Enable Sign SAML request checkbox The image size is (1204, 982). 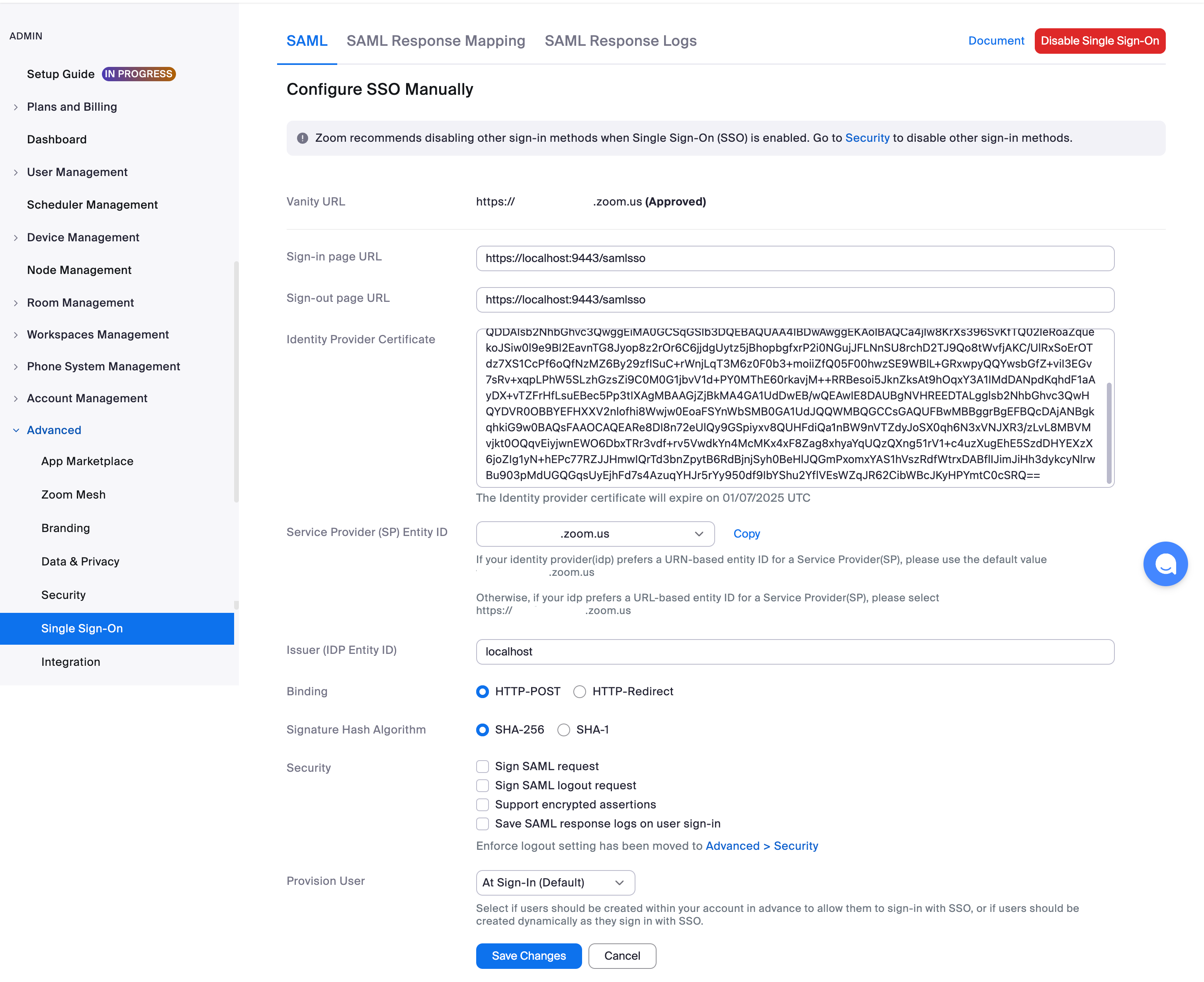483,767
